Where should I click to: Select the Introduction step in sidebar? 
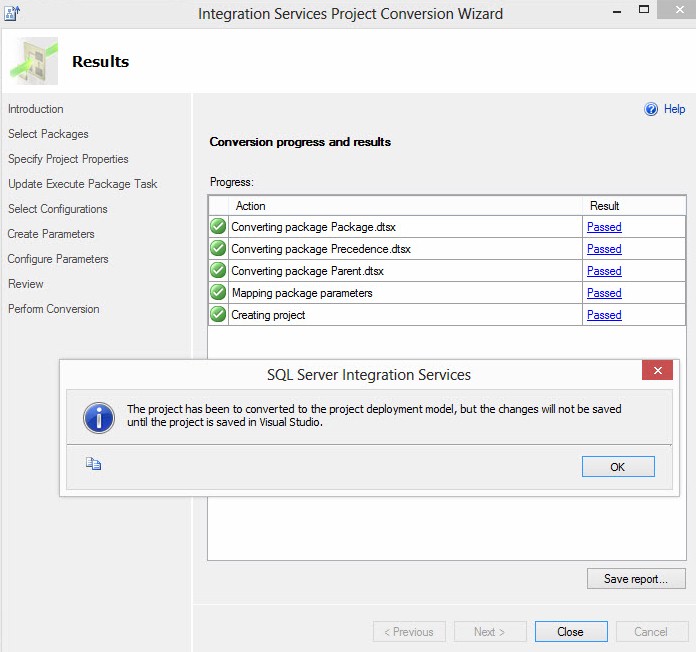(36, 109)
